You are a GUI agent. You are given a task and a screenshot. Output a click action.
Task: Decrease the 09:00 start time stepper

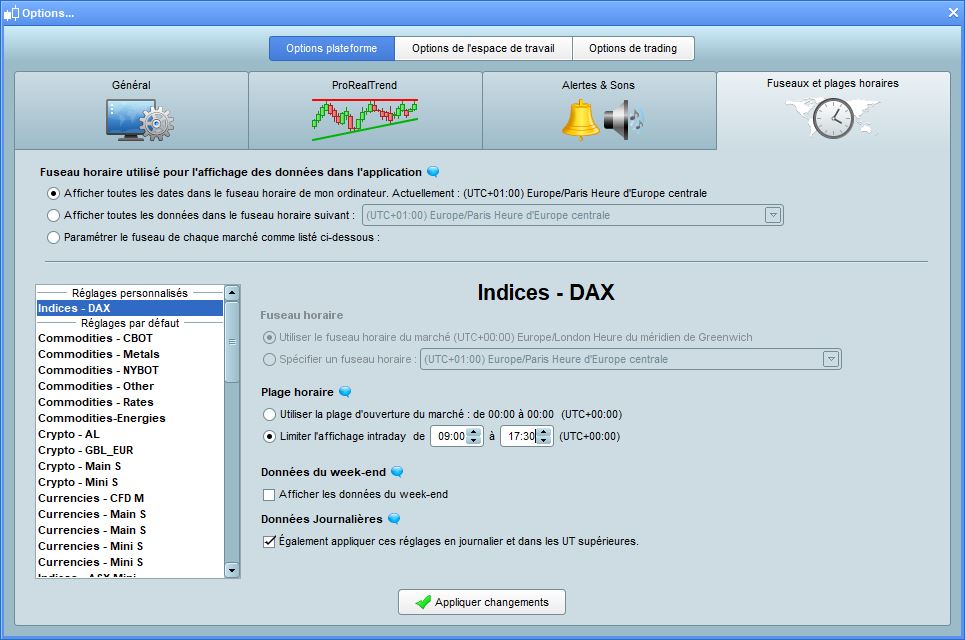coord(473,441)
